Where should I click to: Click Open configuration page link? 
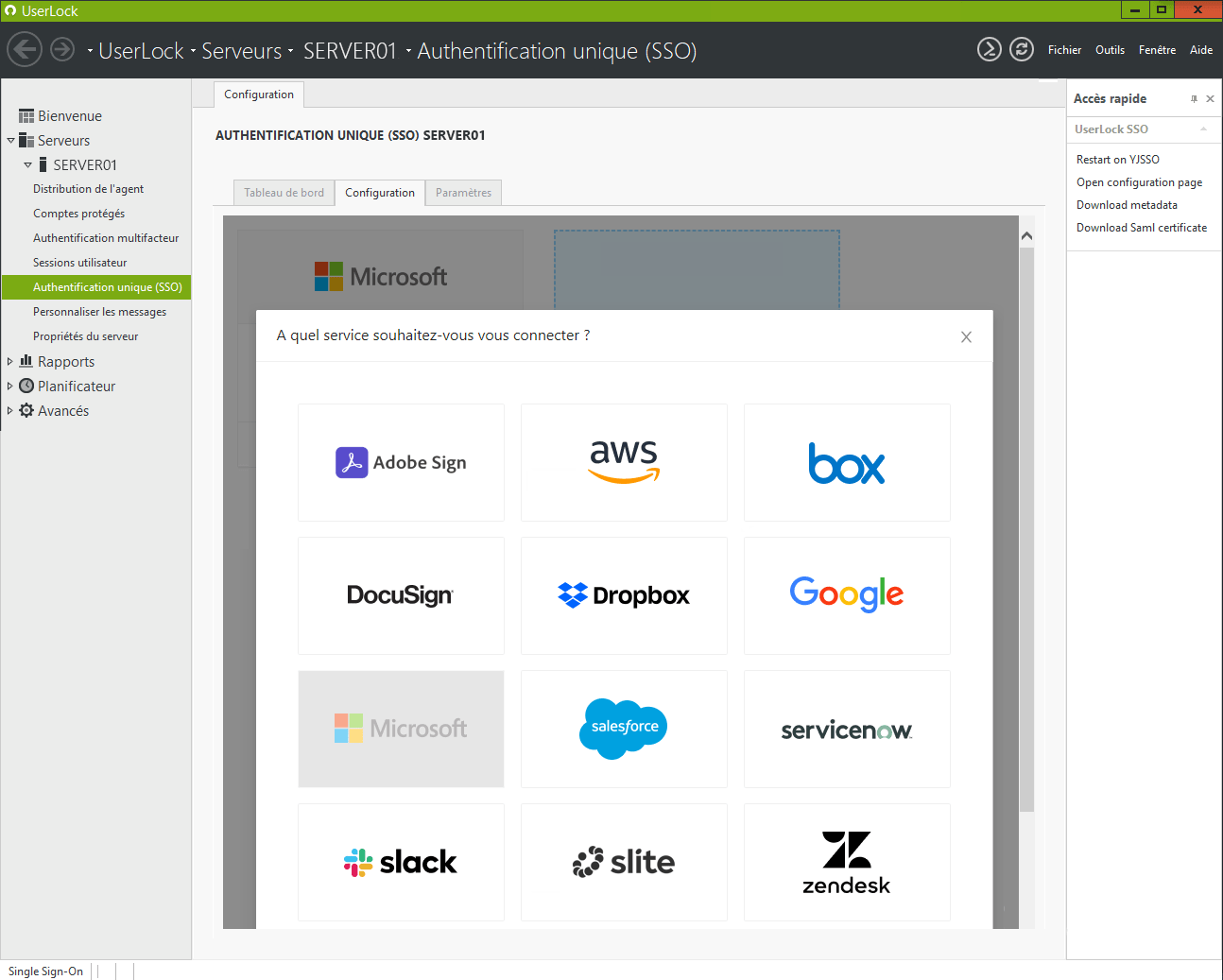coord(1139,182)
